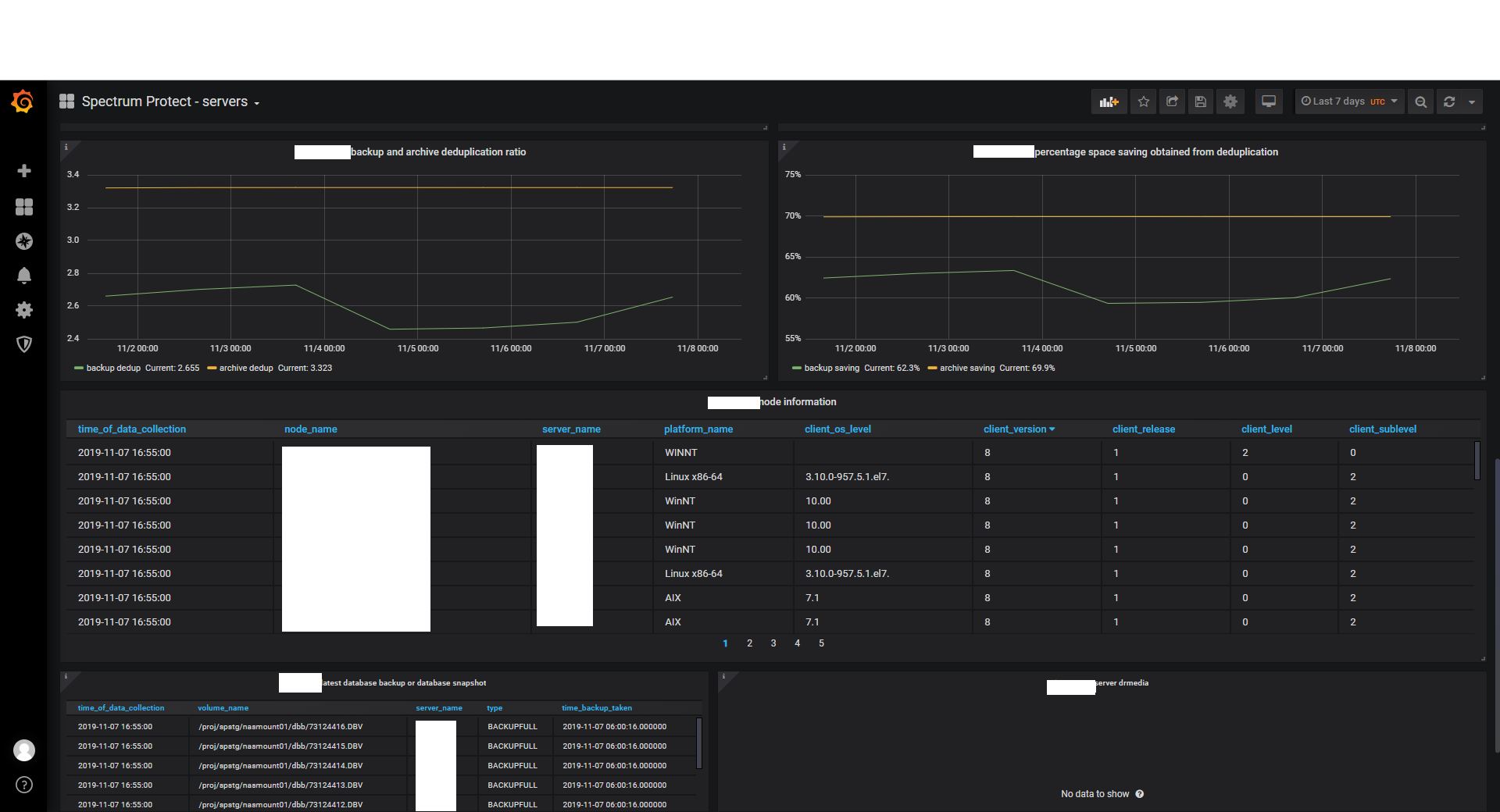This screenshot has width=1500, height=812.
Task: Show info for server drmedia panel
Action: click(x=723, y=677)
